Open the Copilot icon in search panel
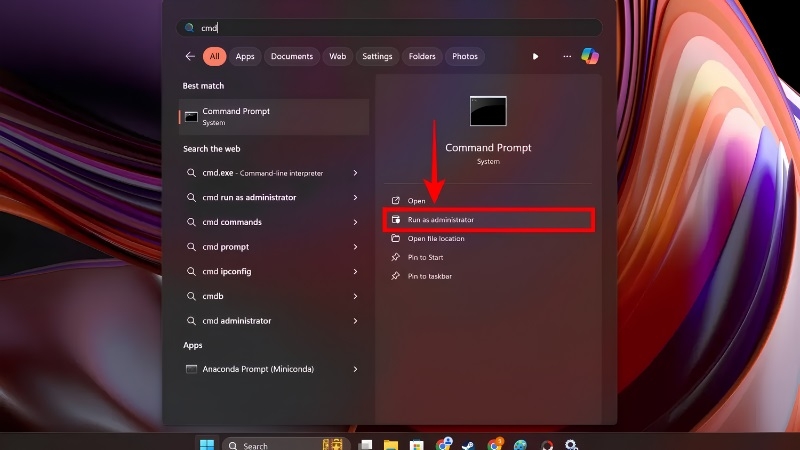This screenshot has height=450, width=800. 590,56
